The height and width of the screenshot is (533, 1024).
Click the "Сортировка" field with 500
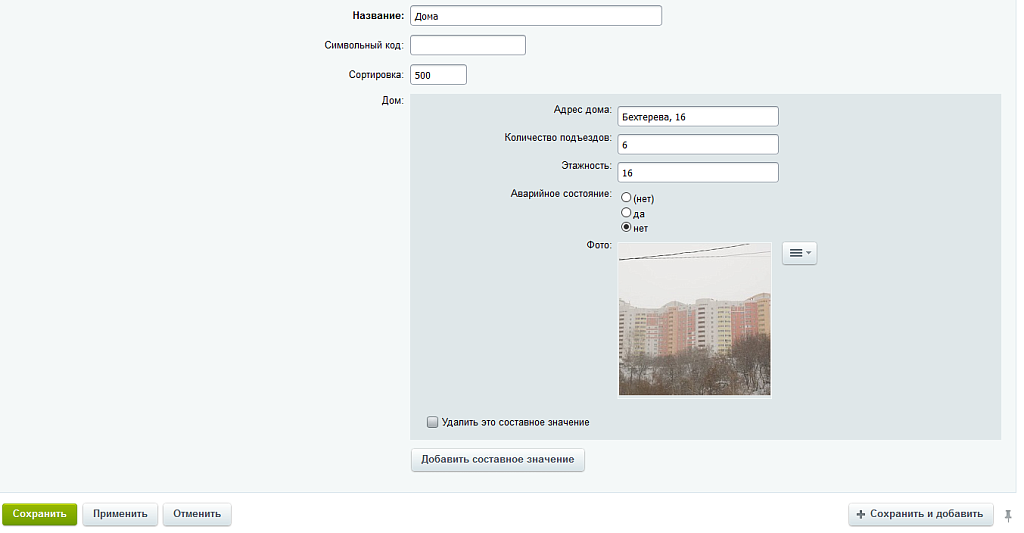(438, 75)
